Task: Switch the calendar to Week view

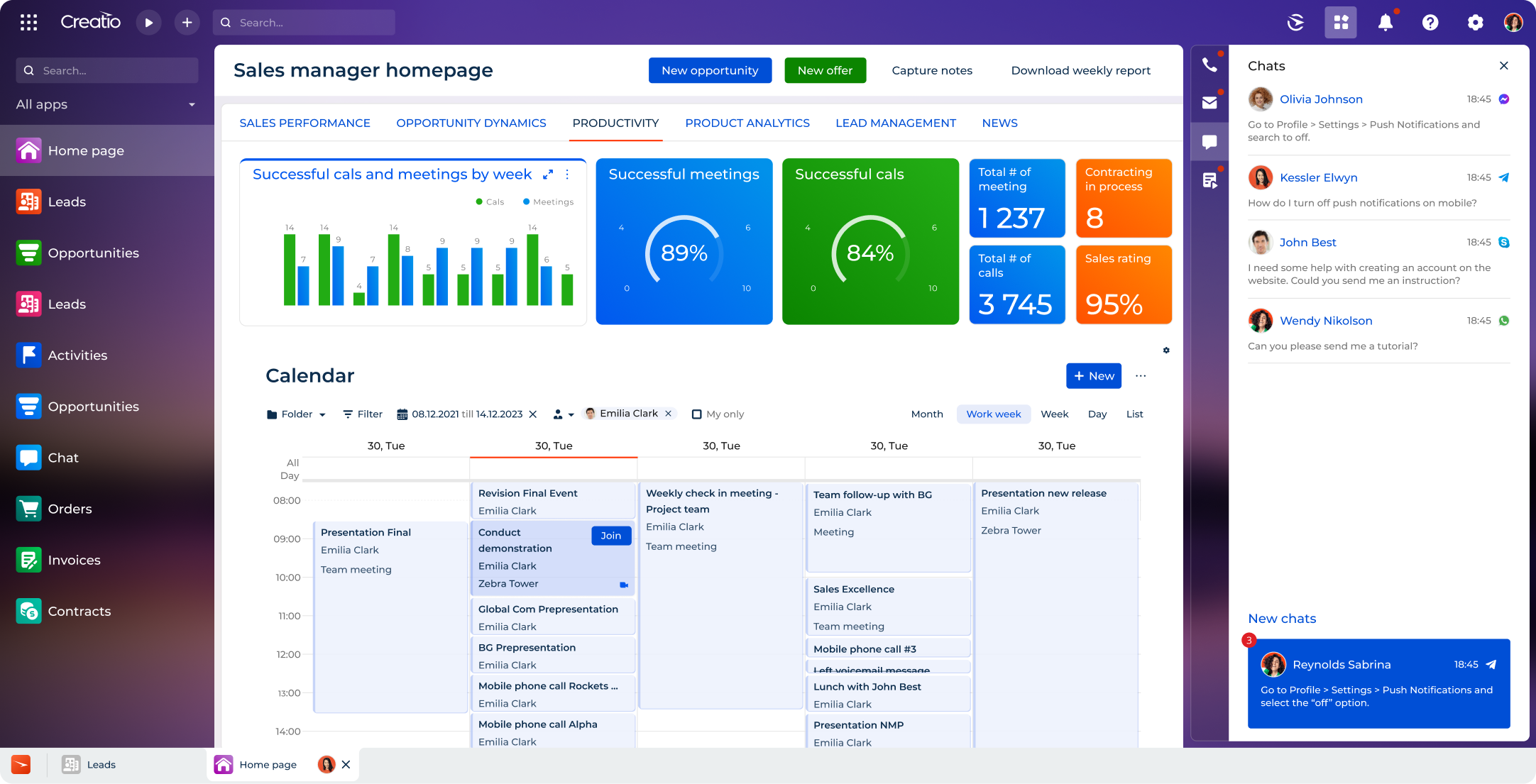Action: coord(1055,414)
